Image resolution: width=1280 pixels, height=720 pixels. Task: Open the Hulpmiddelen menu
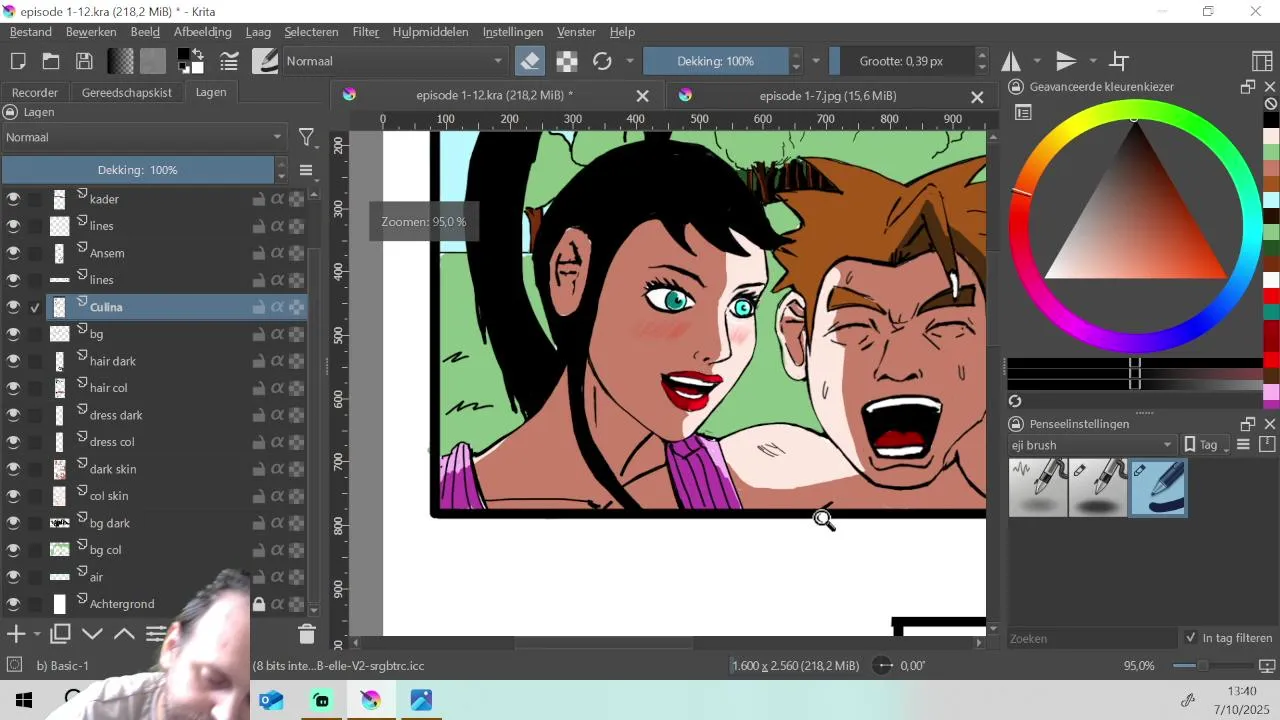[430, 32]
